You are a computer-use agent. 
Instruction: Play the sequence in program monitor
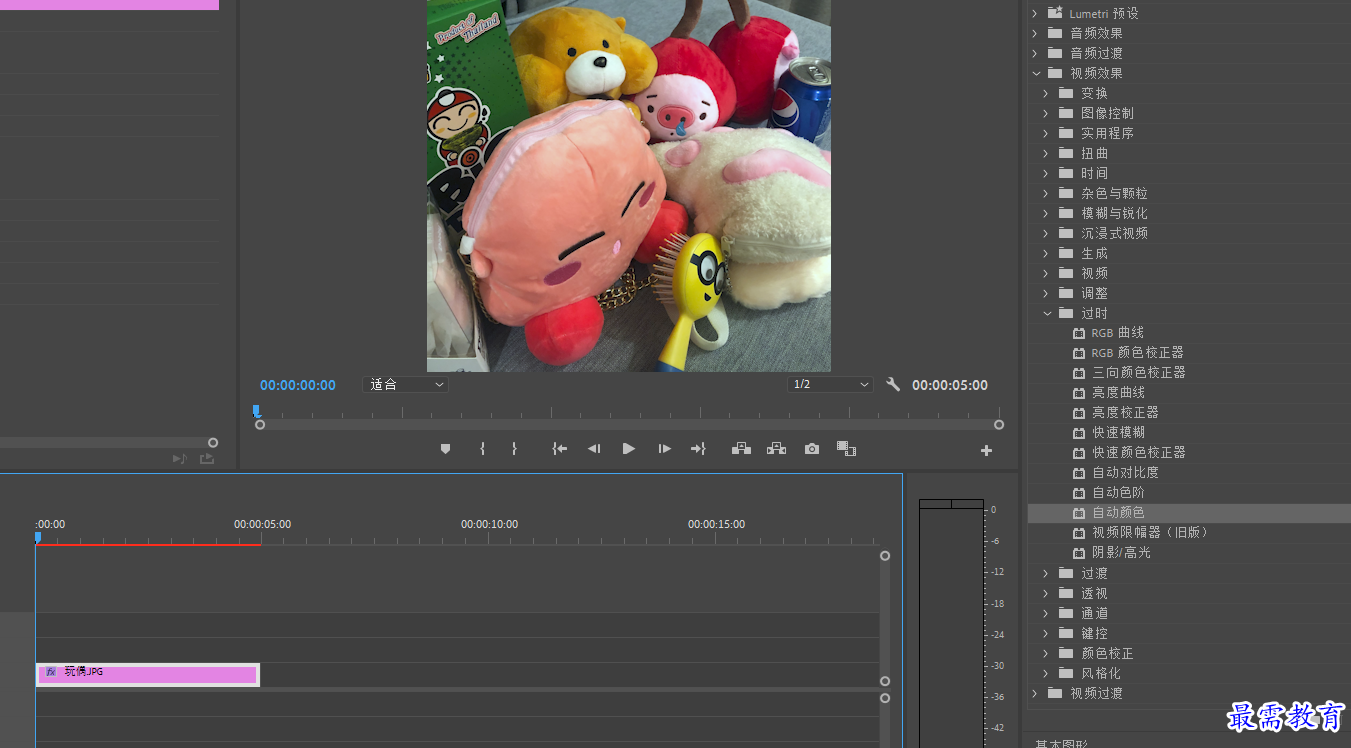click(628, 449)
